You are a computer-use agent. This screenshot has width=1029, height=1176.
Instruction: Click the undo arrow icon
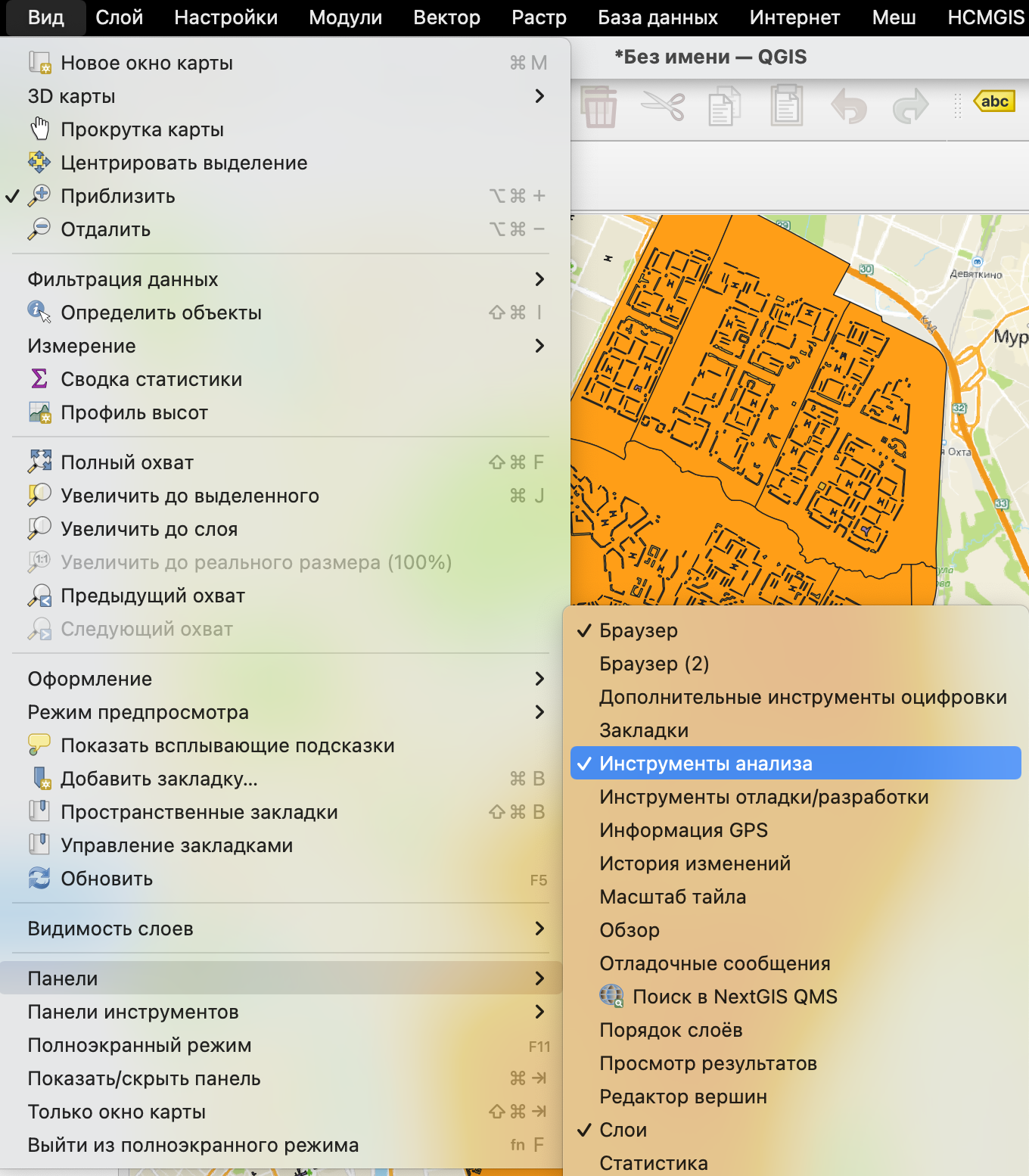tap(848, 107)
